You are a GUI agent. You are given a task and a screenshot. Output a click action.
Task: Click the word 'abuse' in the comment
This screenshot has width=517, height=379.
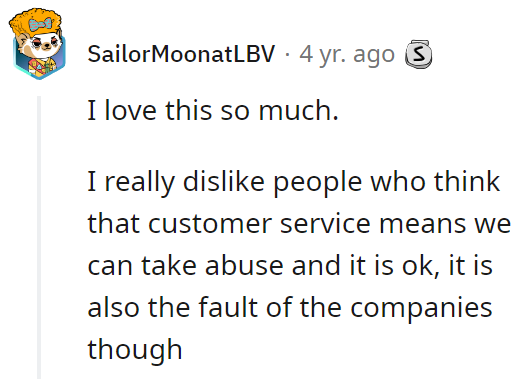tap(244, 265)
